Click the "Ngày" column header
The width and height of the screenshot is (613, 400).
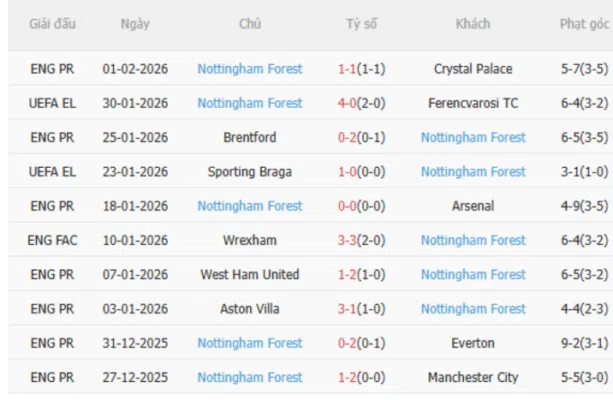coord(135,23)
